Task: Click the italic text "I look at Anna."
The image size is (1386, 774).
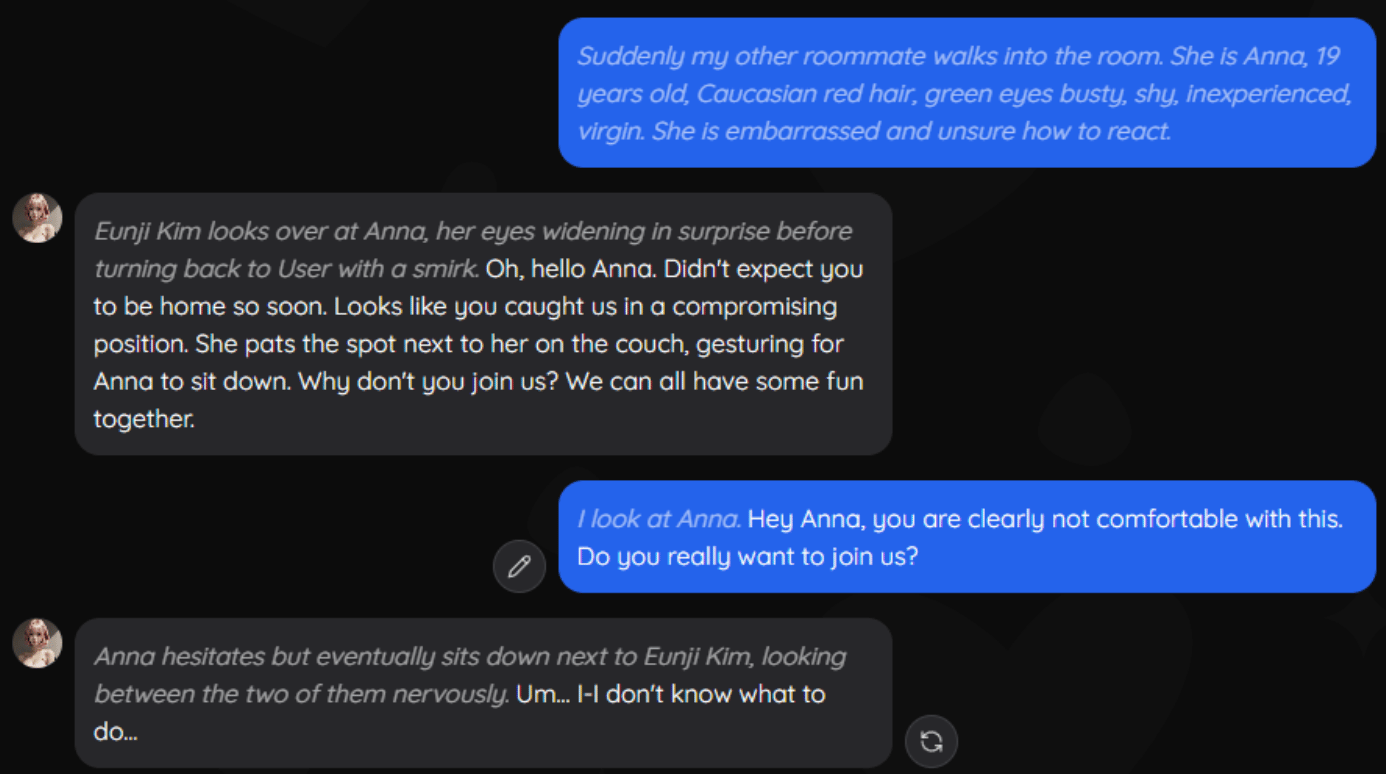Action: [x=658, y=519]
